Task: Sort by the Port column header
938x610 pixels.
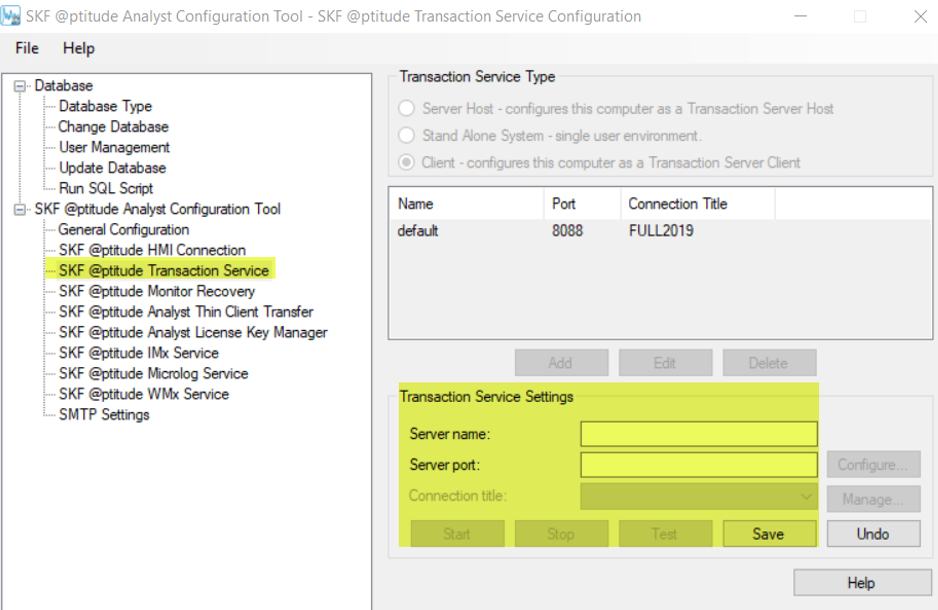Action: point(582,204)
